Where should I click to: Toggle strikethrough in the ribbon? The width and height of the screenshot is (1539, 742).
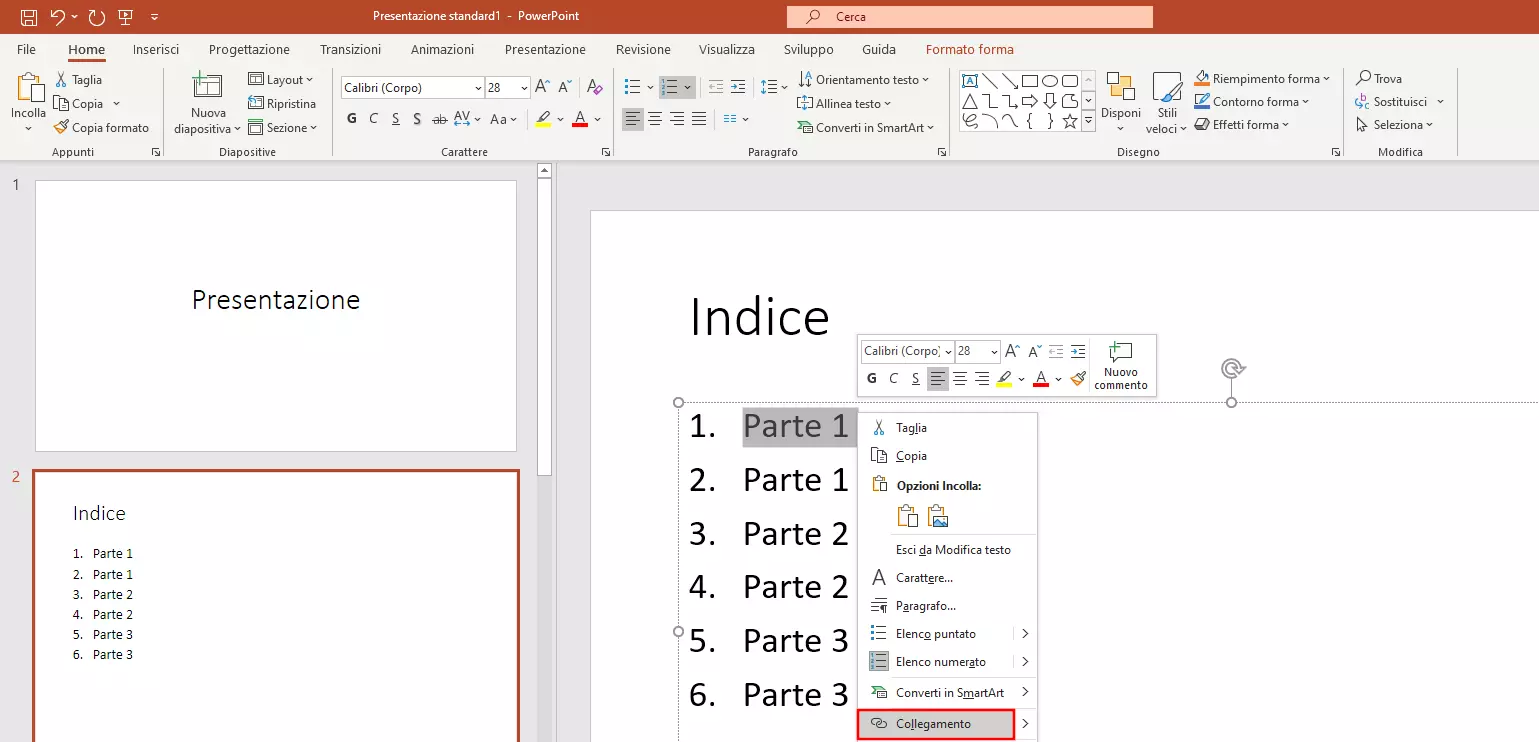(x=440, y=119)
